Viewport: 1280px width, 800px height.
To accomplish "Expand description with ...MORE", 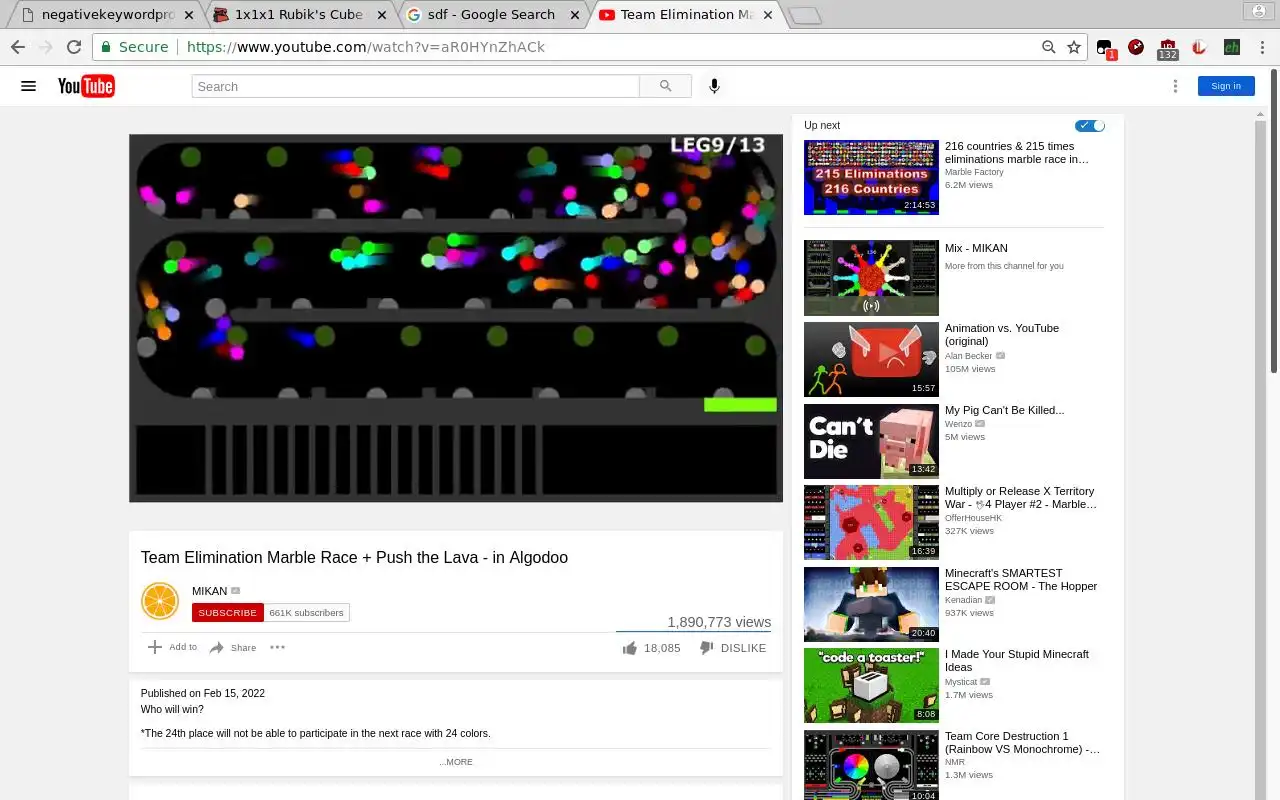I will (456, 762).
